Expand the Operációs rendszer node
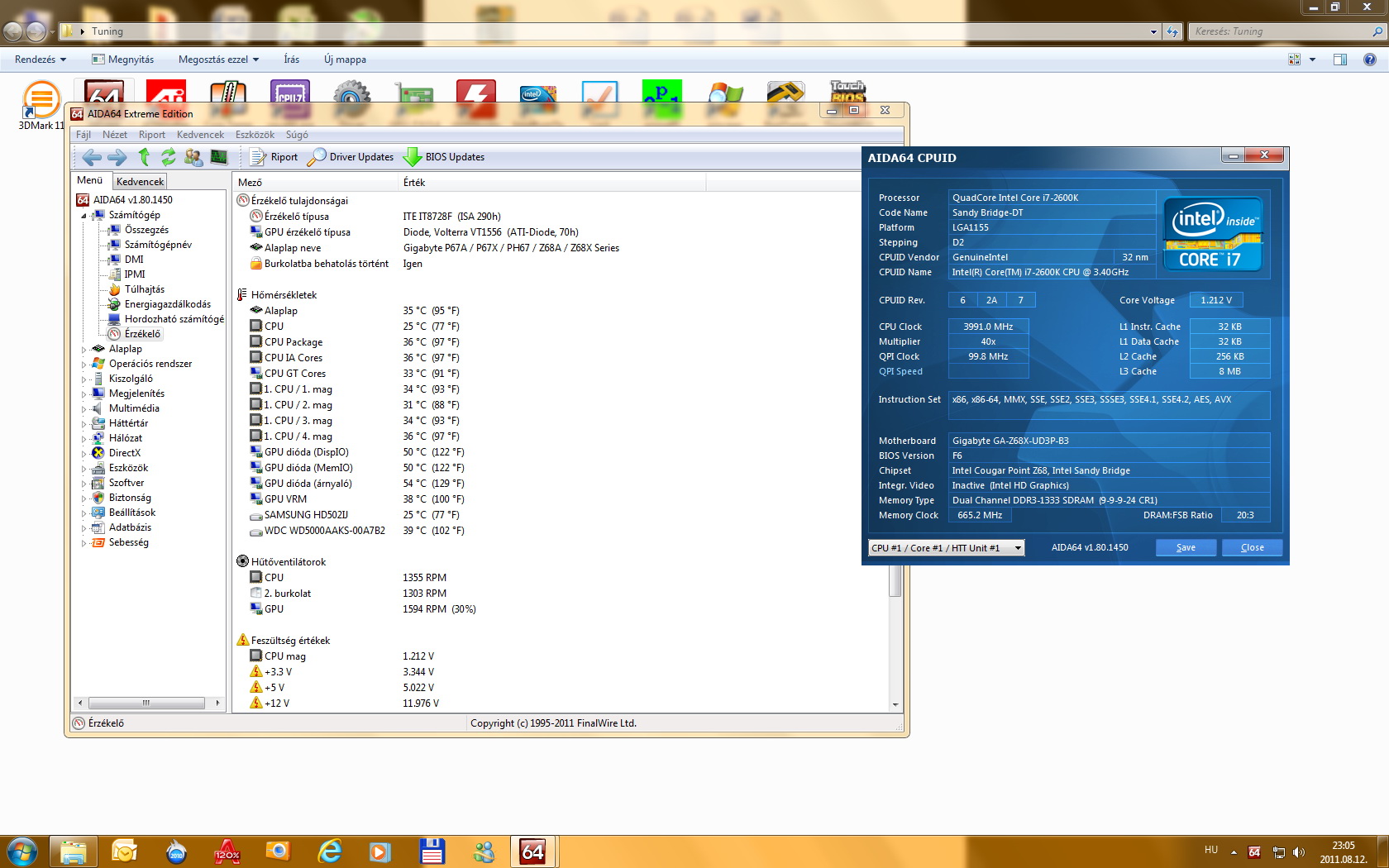The image size is (1389, 868). point(84,365)
